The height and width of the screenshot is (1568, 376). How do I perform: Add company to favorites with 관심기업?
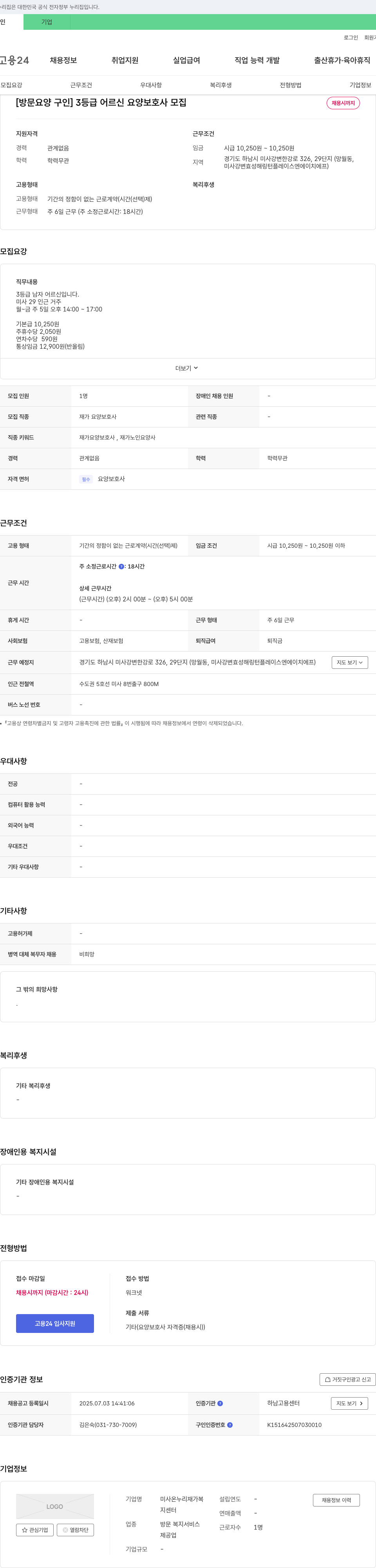(x=35, y=1530)
